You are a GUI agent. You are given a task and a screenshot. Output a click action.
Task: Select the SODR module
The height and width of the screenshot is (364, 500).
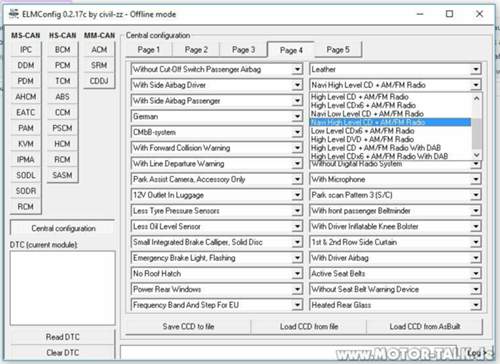tap(26, 191)
